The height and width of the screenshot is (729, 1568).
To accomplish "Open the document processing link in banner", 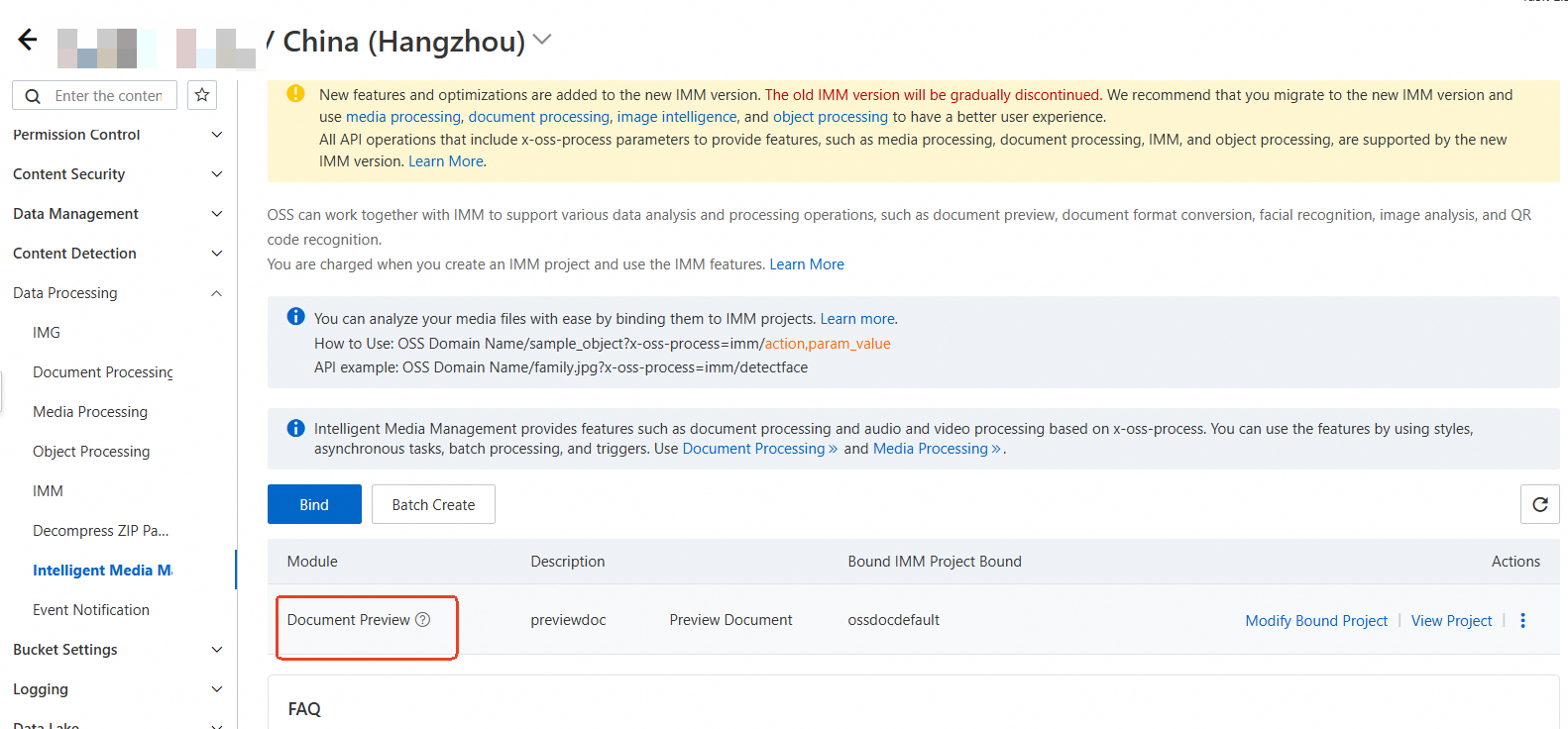I will (539, 117).
